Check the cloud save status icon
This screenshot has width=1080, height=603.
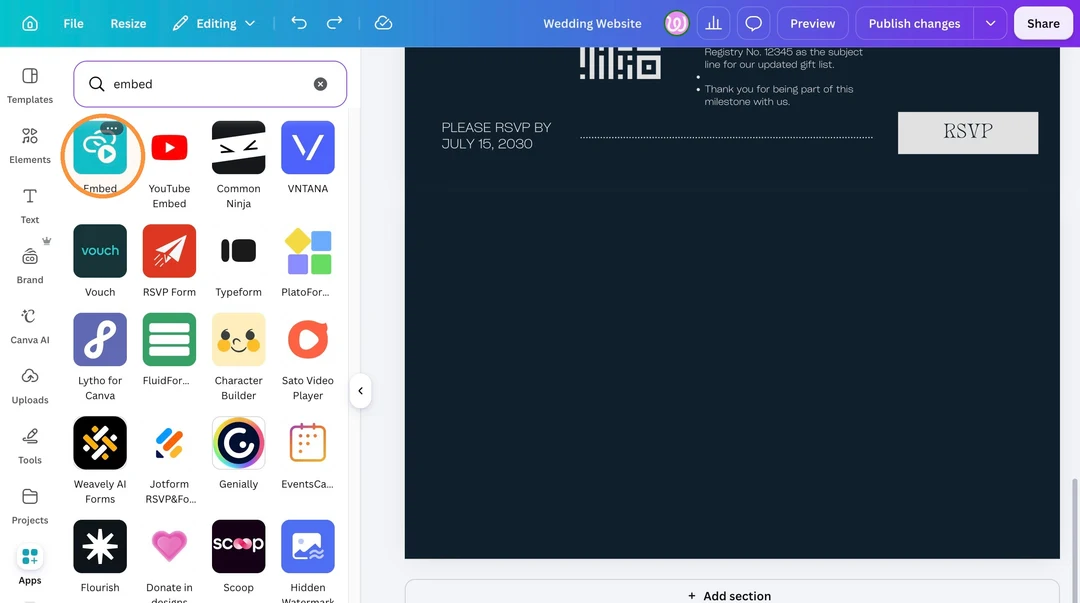click(x=383, y=23)
